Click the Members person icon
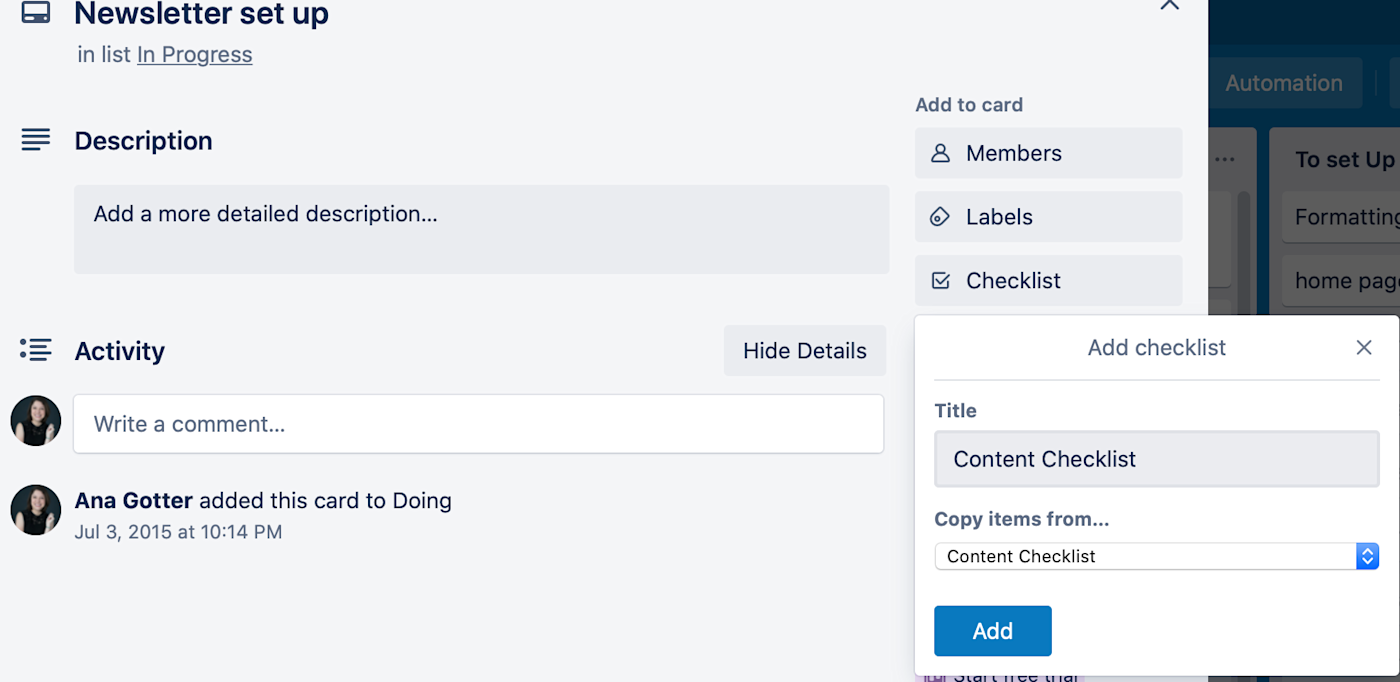 click(940, 154)
